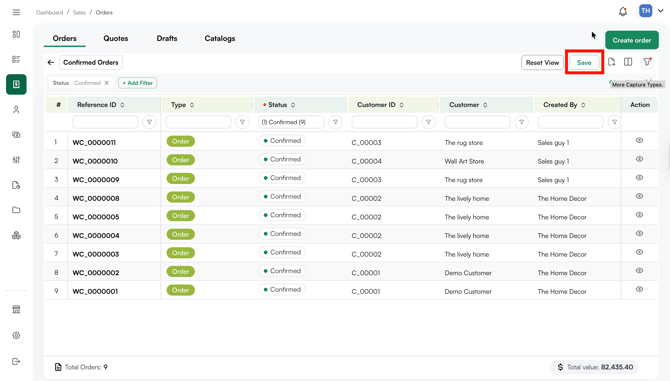Click the Customer filter input field
670x381 pixels.
pyautogui.click(x=477, y=122)
